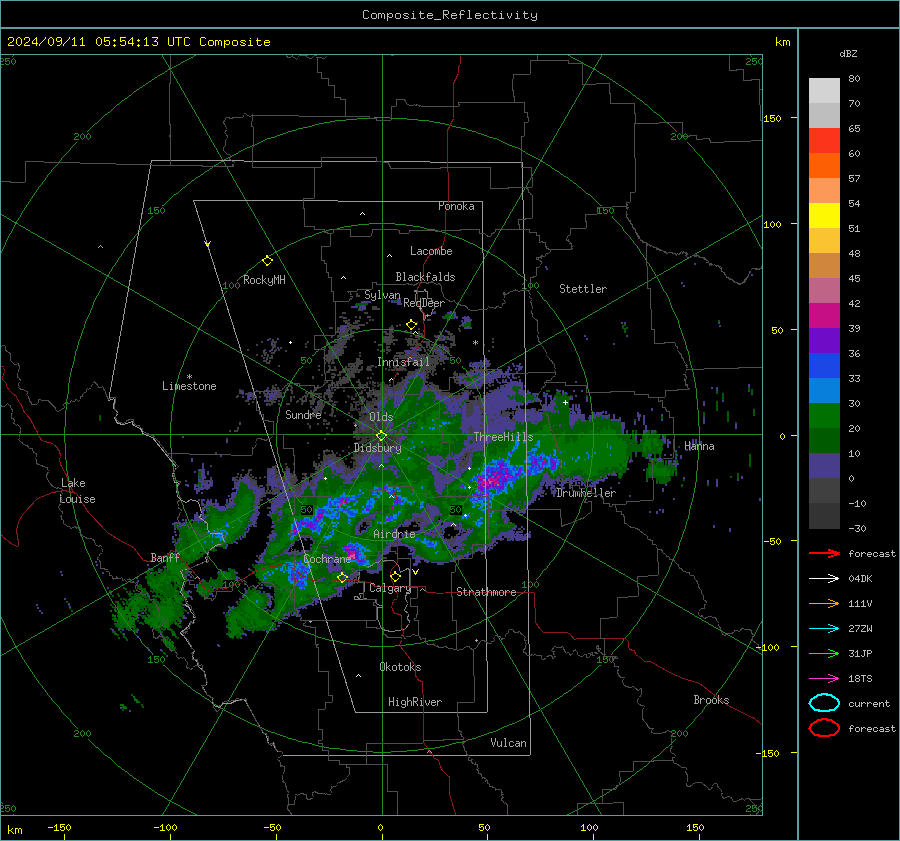900x841 pixels.
Task: Click the white plus marker east of ThreeHills
Action: (565, 402)
